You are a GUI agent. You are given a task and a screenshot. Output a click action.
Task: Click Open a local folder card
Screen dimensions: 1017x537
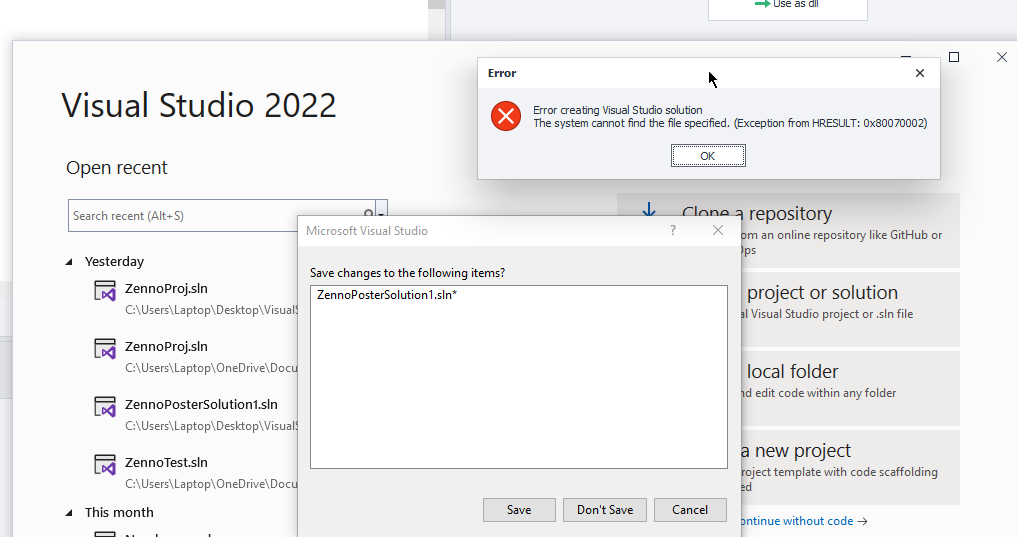coord(850,388)
